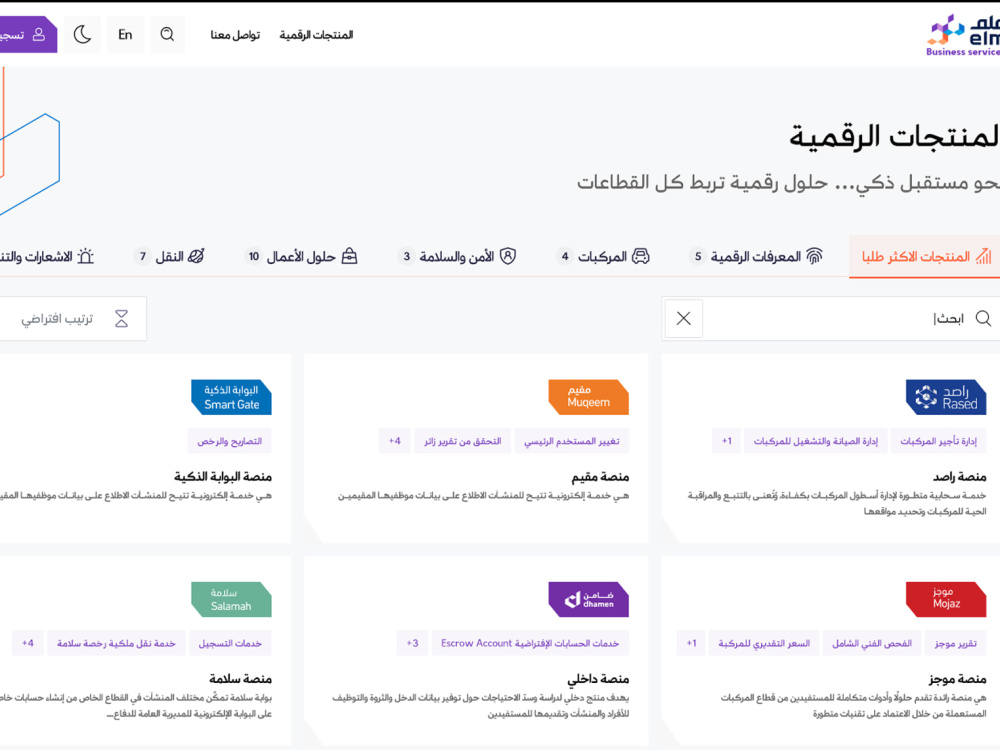The width and height of the screenshot is (1000, 750).
Task: Open the Mojaz product logo
Action: pos(946,599)
